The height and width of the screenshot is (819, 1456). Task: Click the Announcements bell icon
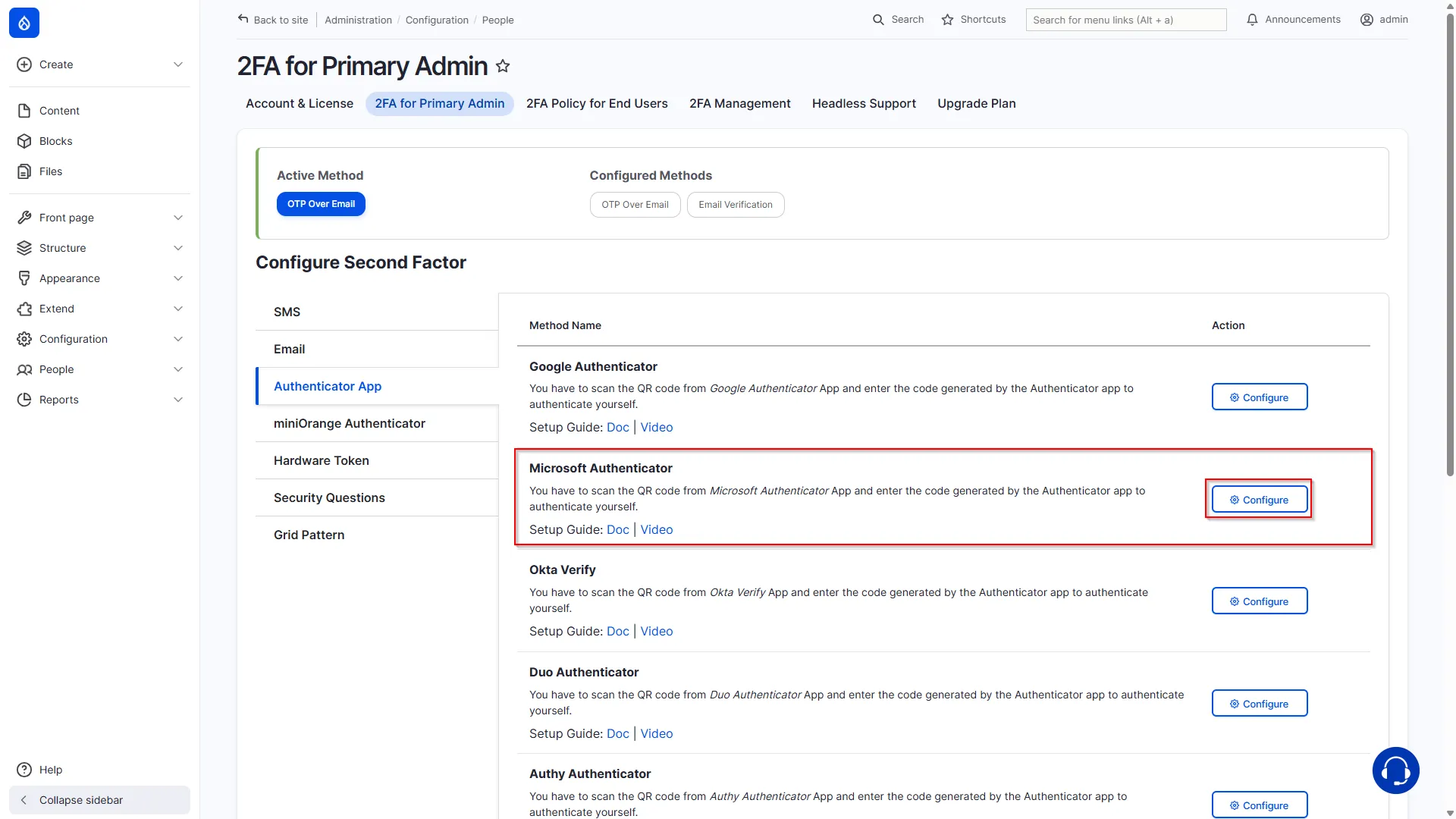tap(1252, 20)
